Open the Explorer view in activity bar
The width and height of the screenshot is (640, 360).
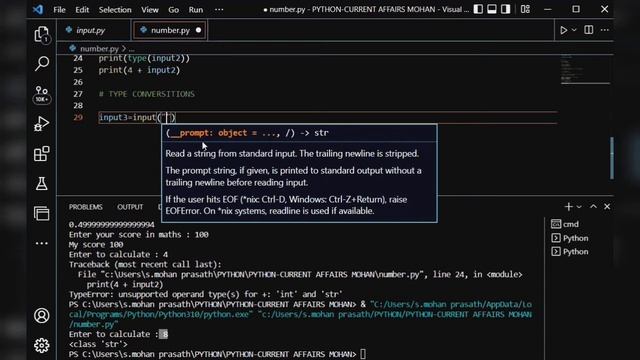pos(42,34)
